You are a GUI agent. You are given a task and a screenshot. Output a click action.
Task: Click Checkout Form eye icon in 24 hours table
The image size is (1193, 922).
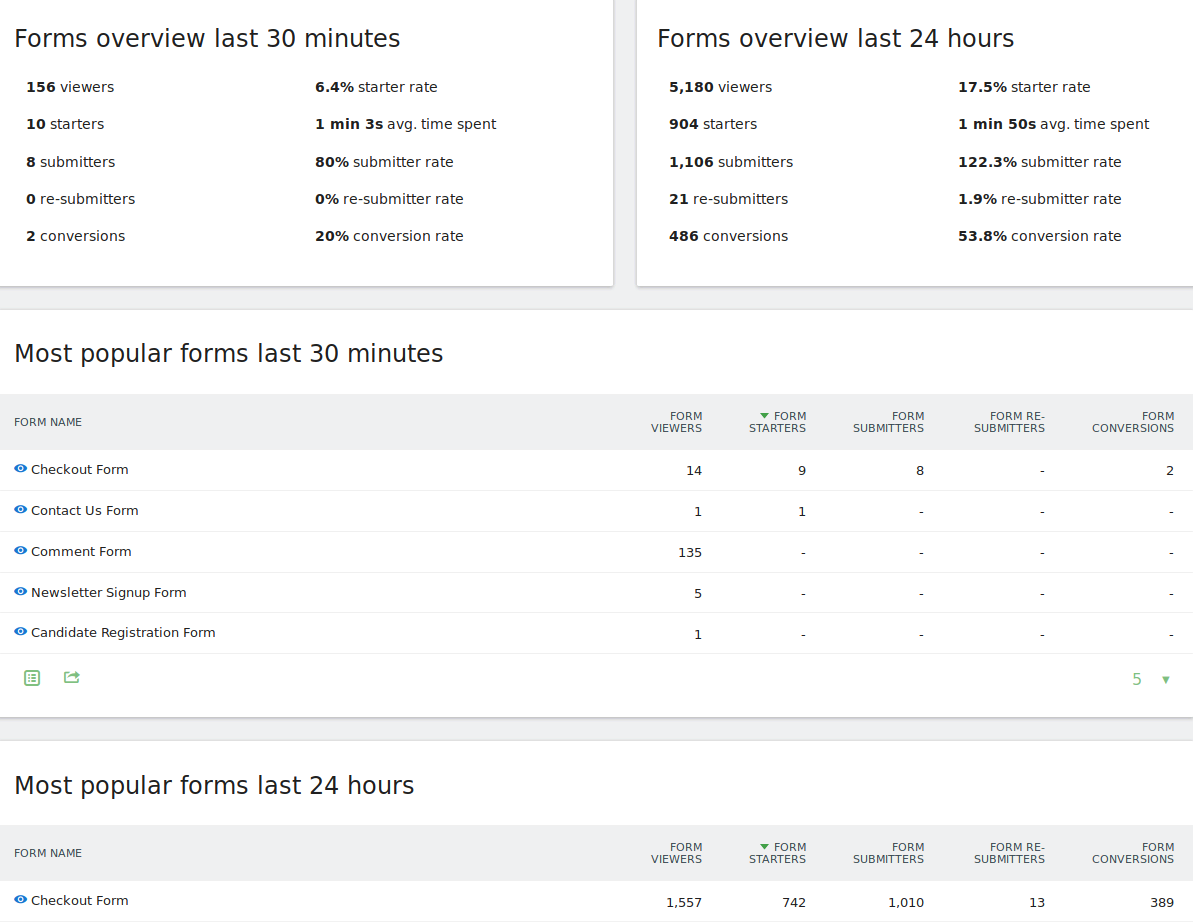pos(20,900)
